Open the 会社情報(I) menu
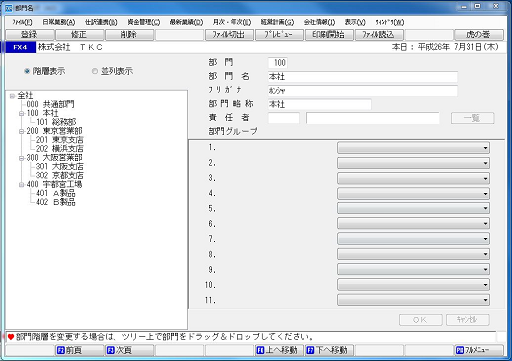This screenshot has width=512, height=361. pos(319,22)
